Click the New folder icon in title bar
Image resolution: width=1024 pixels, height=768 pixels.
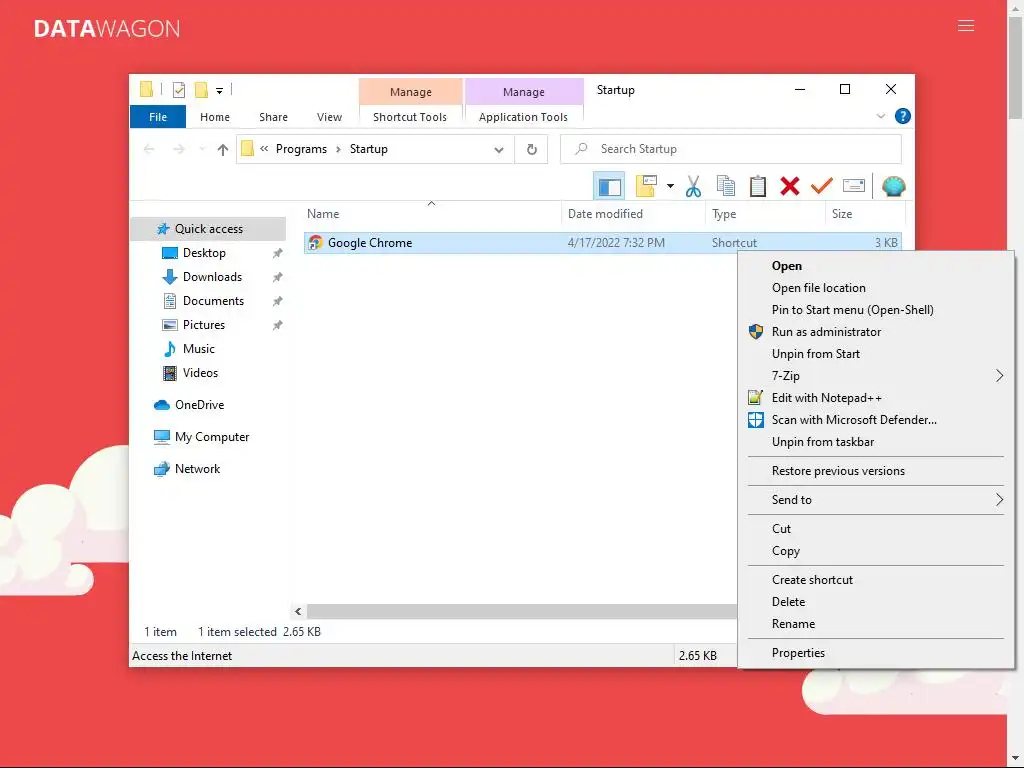[x=201, y=89]
